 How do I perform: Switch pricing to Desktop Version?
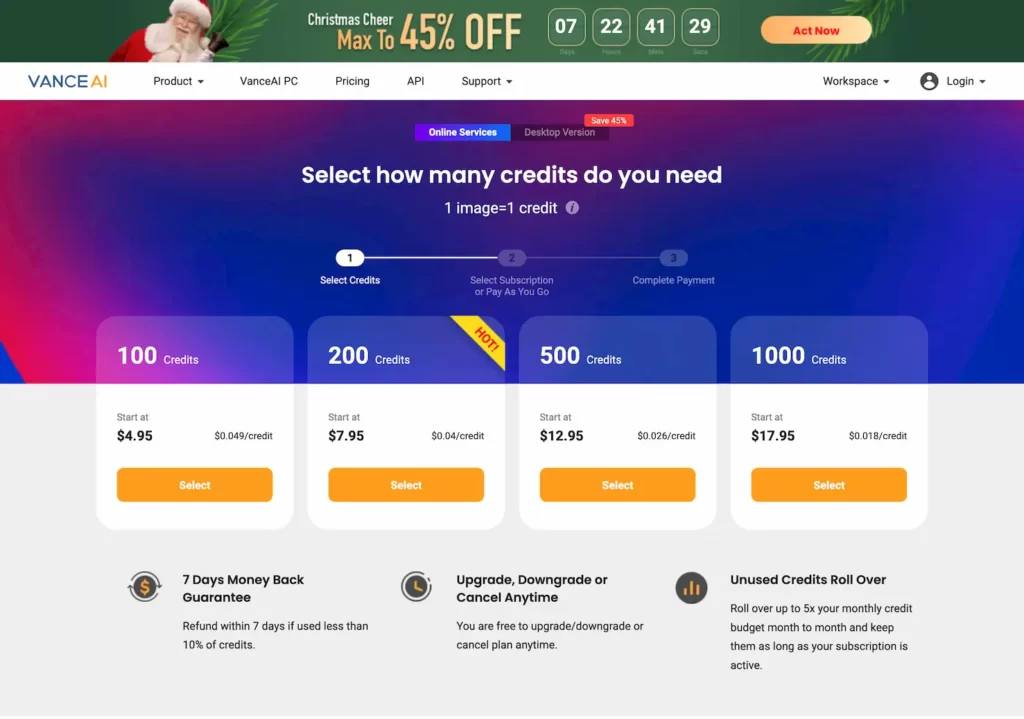(x=560, y=131)
